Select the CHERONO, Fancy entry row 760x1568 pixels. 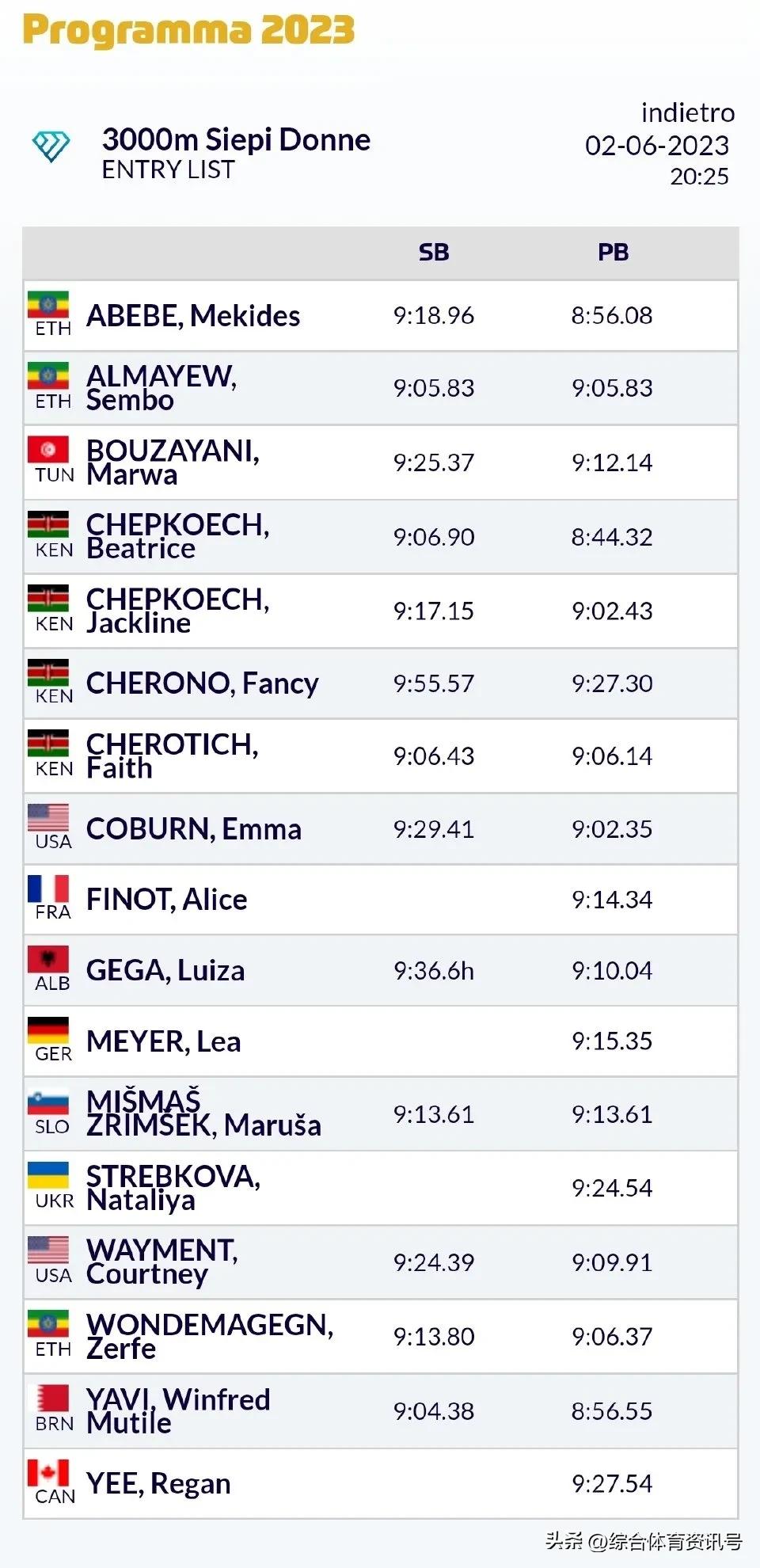(380, 683)
